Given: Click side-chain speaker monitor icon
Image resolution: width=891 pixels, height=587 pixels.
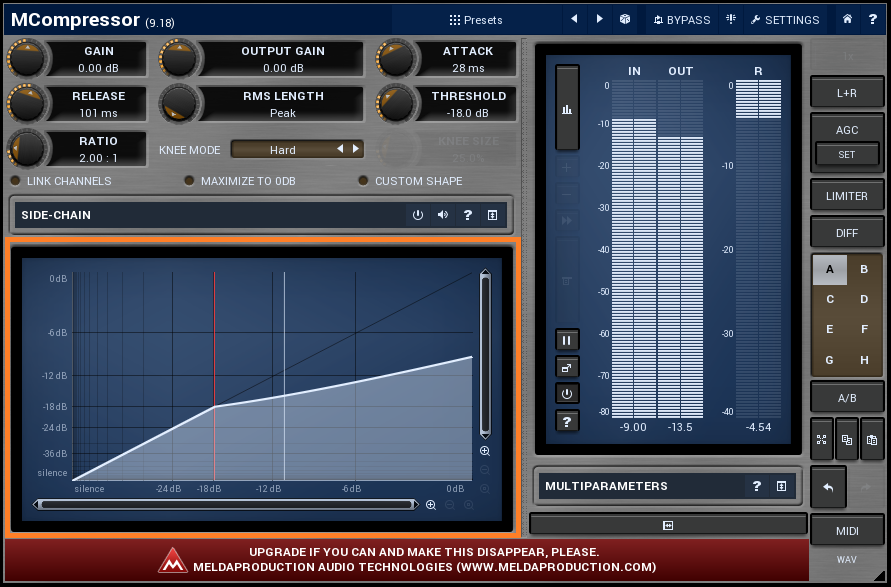Looking at the screenshot, I should pos(443,215).
